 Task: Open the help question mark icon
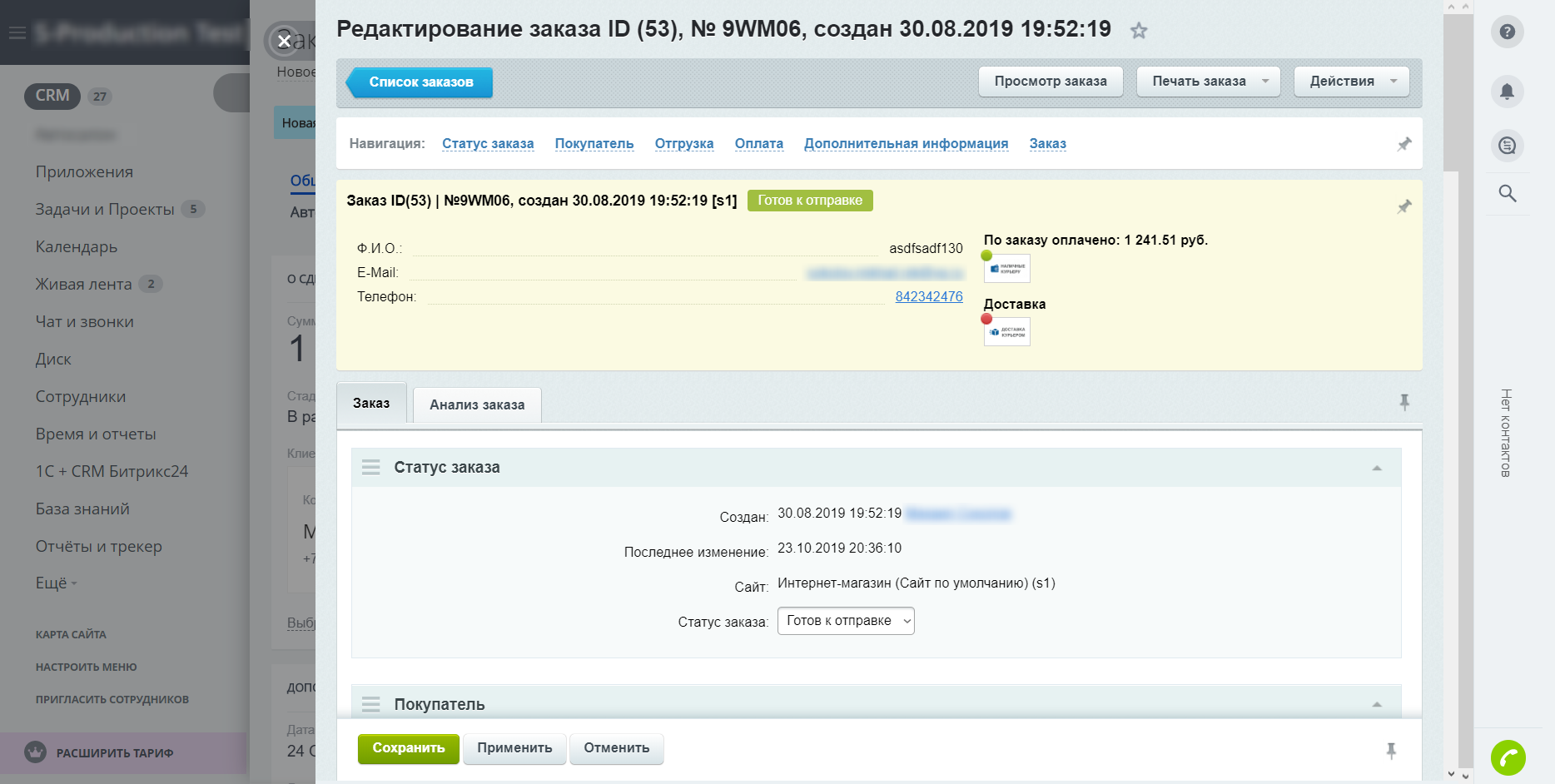1507,32
